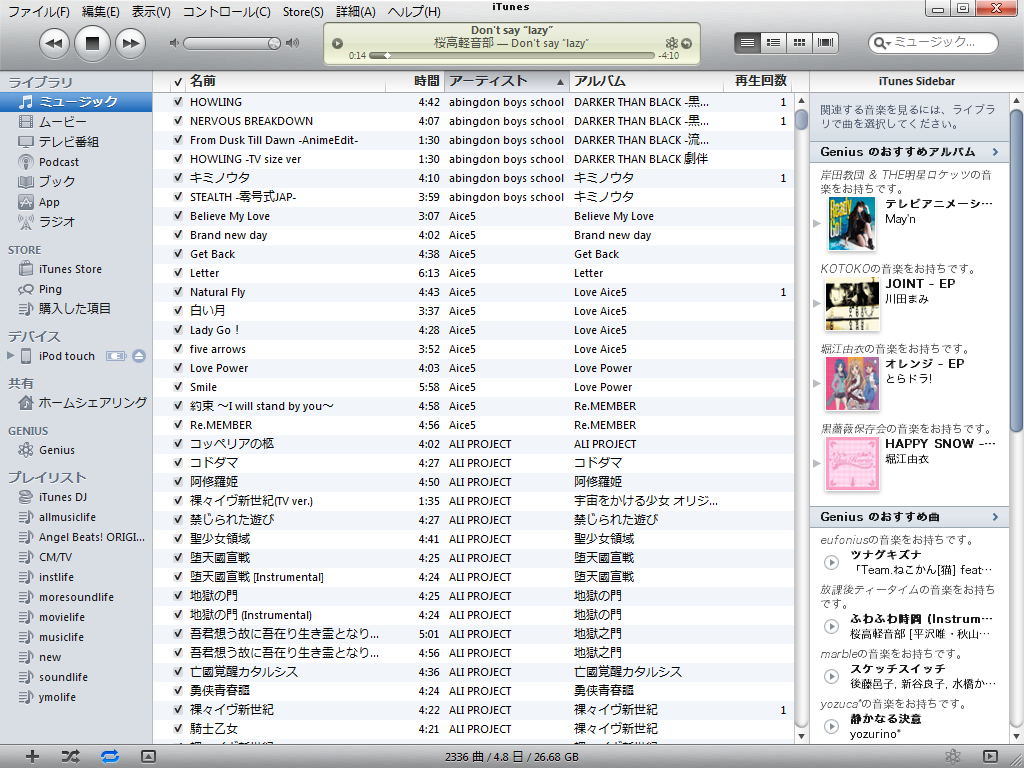Show or hide the artwork viewer
This screenshot has height=768, width=1024.
tap(148, 756)
